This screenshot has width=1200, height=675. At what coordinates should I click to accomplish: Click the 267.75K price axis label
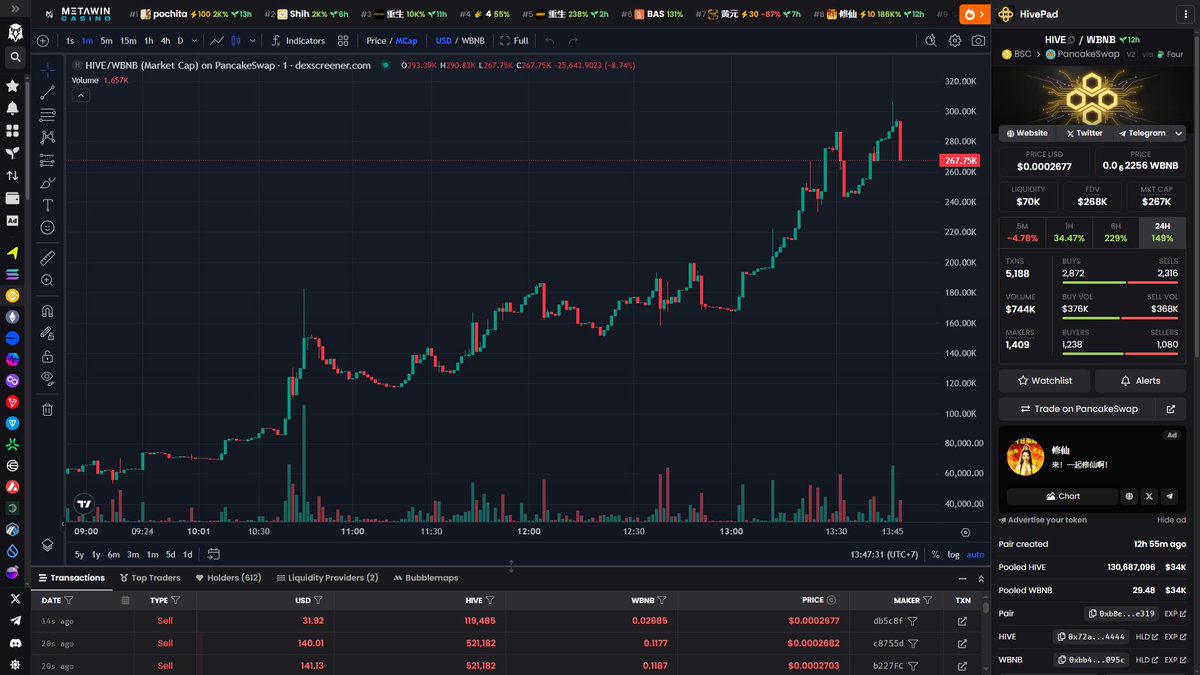[x=959, y=160]
